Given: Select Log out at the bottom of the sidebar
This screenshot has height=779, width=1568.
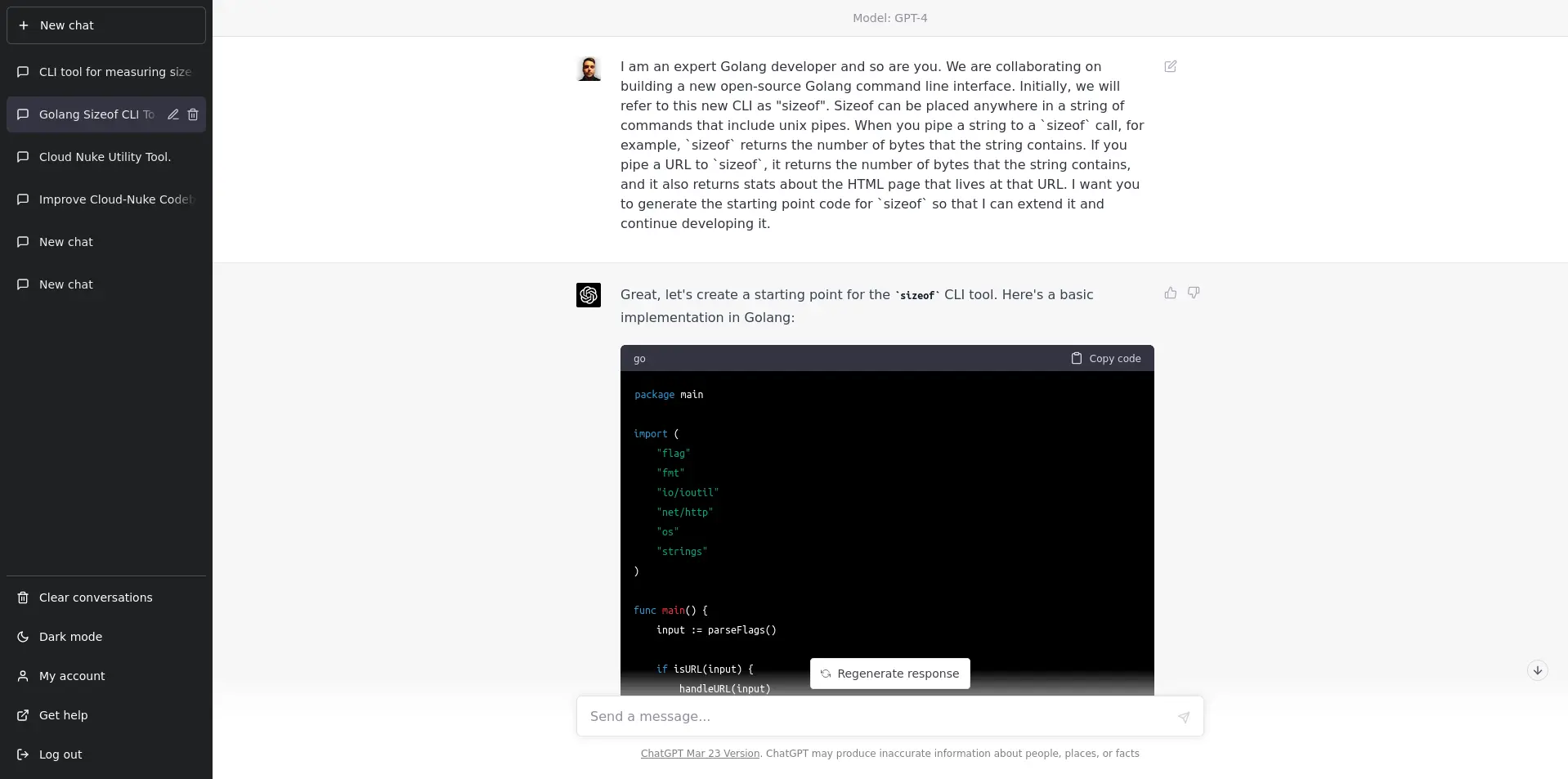Looking at the screenshot, I should pos(60,754).
